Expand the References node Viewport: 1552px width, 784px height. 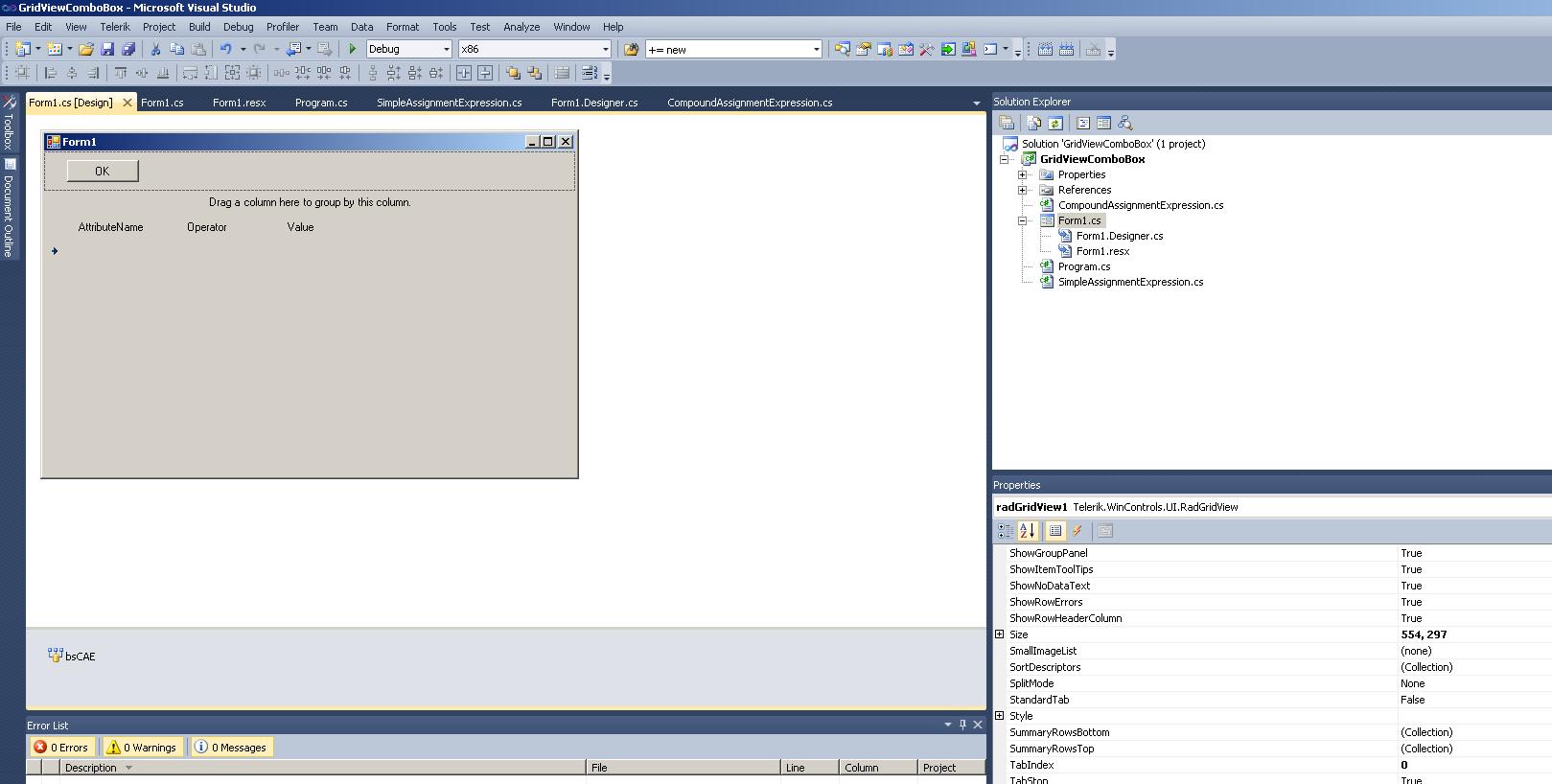tap(1022, 190)
